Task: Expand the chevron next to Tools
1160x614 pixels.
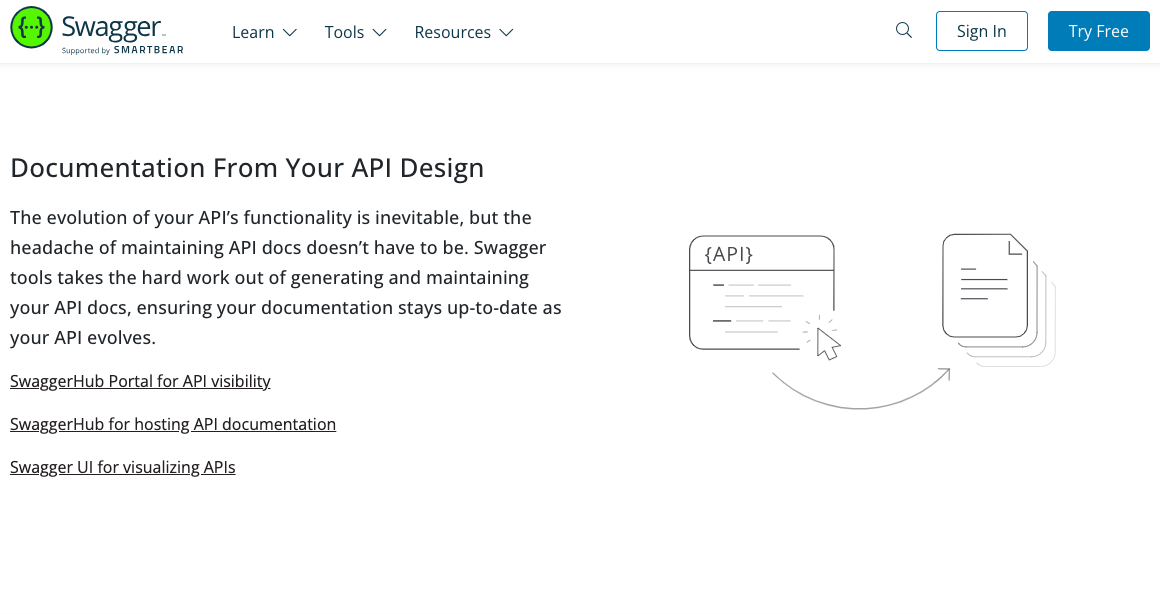Action: pos(380,33)
